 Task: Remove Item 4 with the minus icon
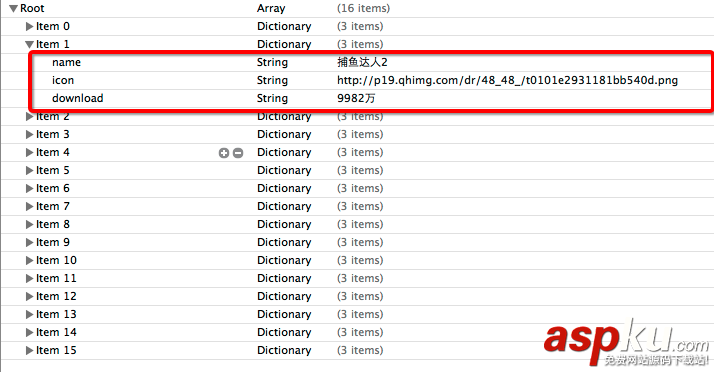click(238, 153)
